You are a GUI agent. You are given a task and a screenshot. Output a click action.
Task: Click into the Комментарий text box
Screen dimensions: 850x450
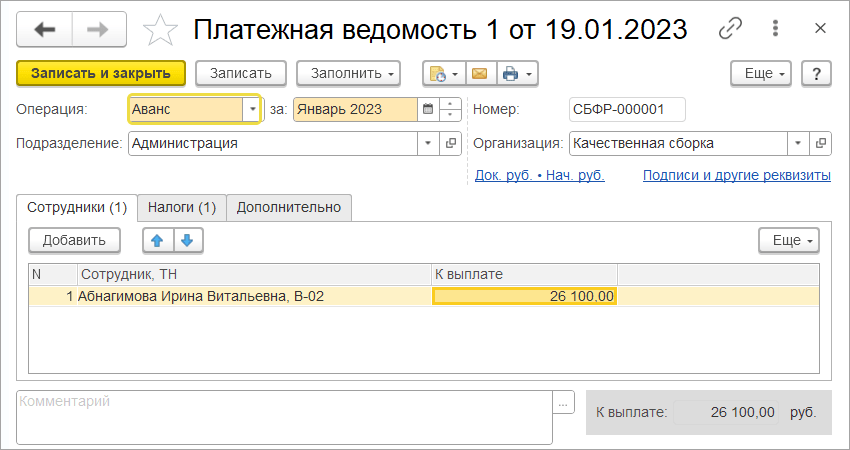click(285, 417)
